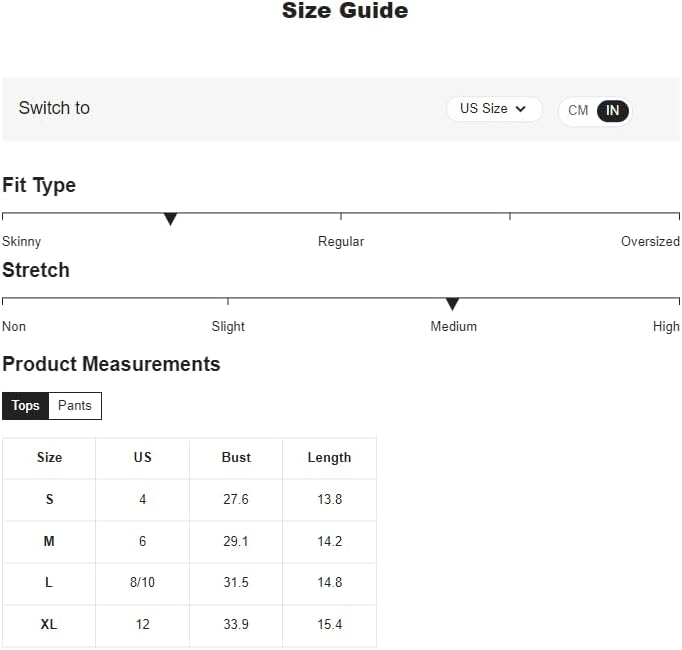Click the Regular label under Fit Type
Viewport: 682px width, 650px height.
[x=341, y=241]
